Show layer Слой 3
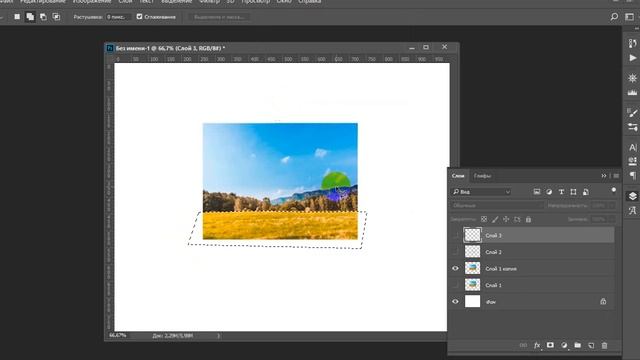The height and width of the screenshot is (360, 640). (x=456, y=236)
